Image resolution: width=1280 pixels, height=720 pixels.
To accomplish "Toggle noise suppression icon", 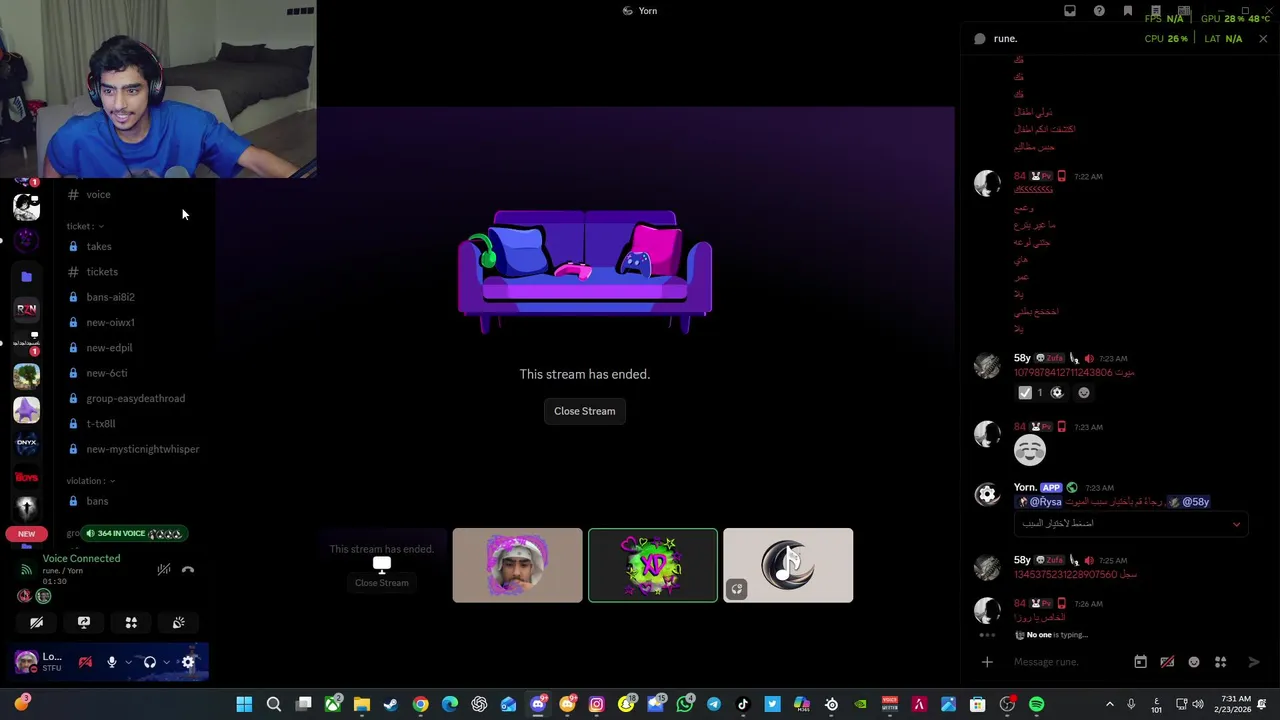I will click(x=163, y=569).
